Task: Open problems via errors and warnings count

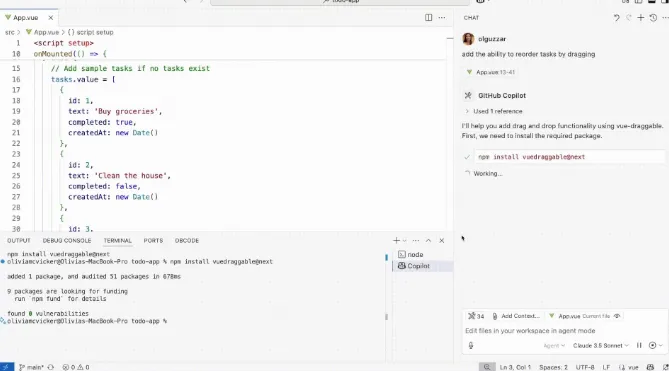Action: (x=76, y=367)
